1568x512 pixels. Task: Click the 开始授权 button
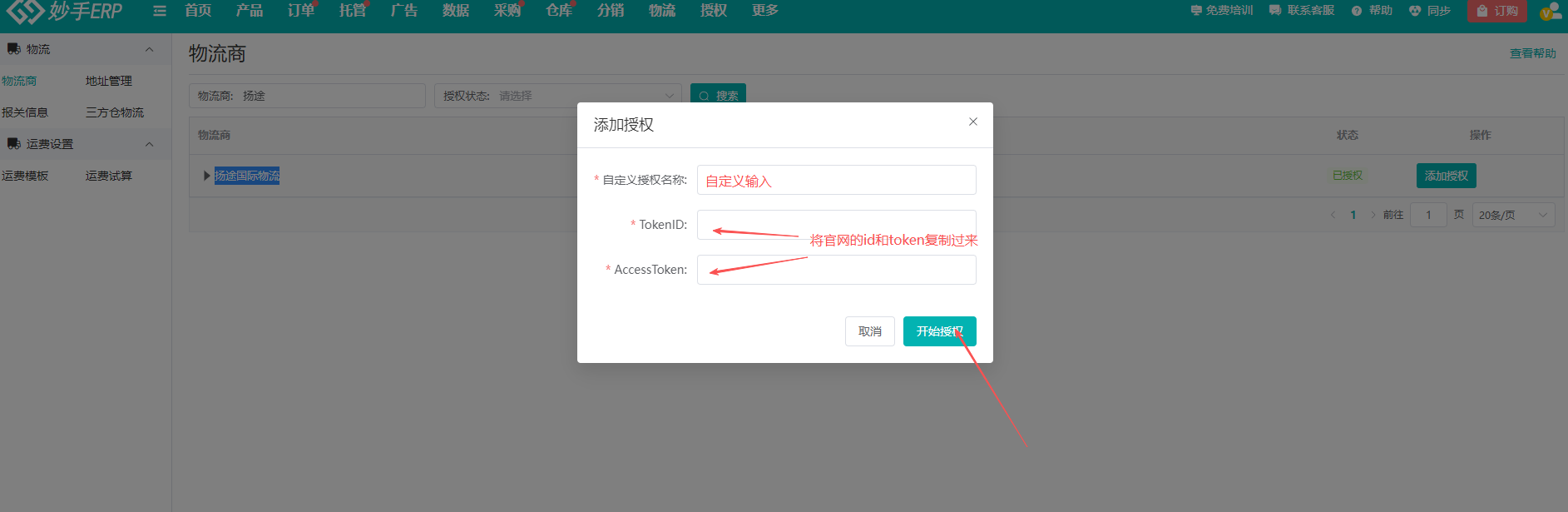pyautogui.click(x=940, y=331)
